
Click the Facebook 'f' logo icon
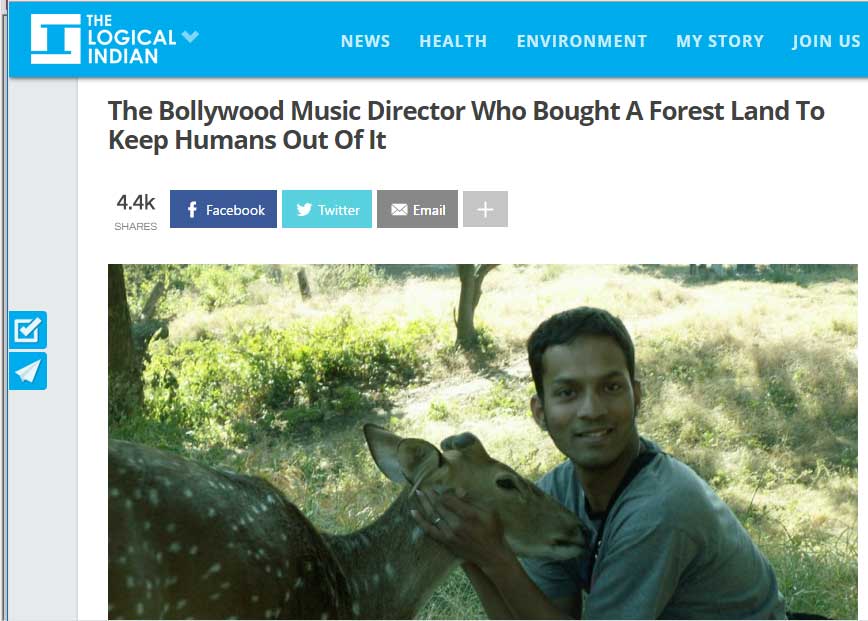[192, 210]
